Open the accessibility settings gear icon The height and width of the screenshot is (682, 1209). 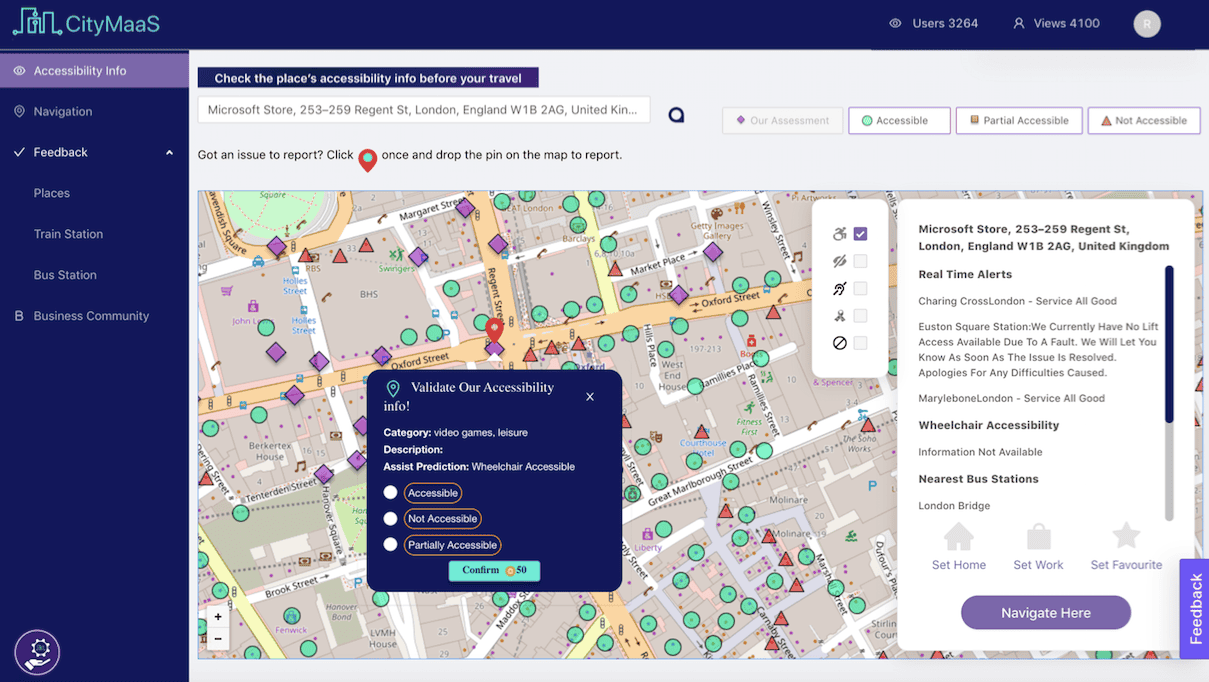37,652
